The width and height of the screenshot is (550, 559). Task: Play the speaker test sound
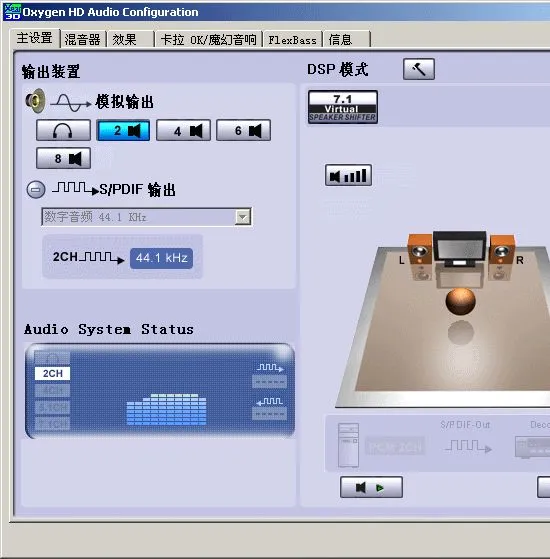[x=371, y=487]
